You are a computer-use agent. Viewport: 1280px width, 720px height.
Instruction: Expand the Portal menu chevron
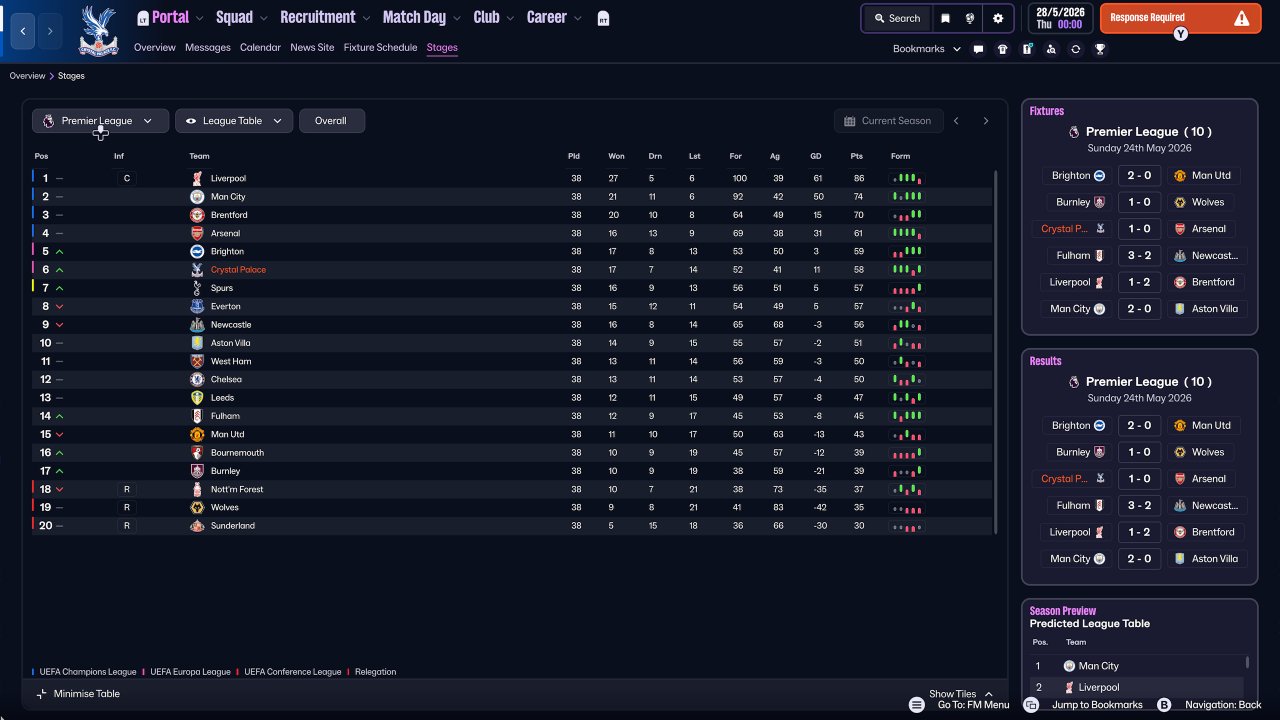(199, 18)
